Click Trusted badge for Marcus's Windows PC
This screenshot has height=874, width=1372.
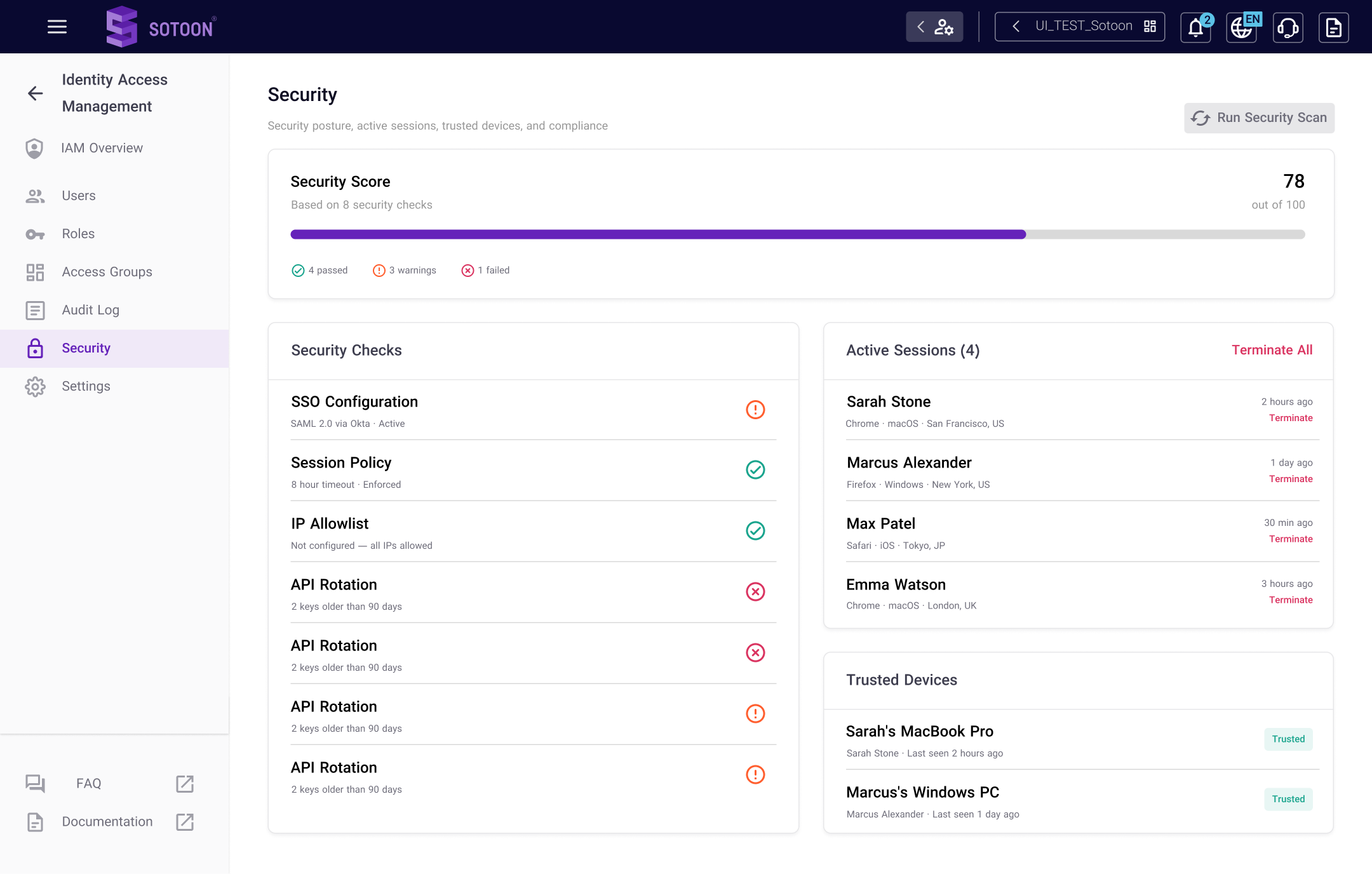click(x=1288, y=799)
